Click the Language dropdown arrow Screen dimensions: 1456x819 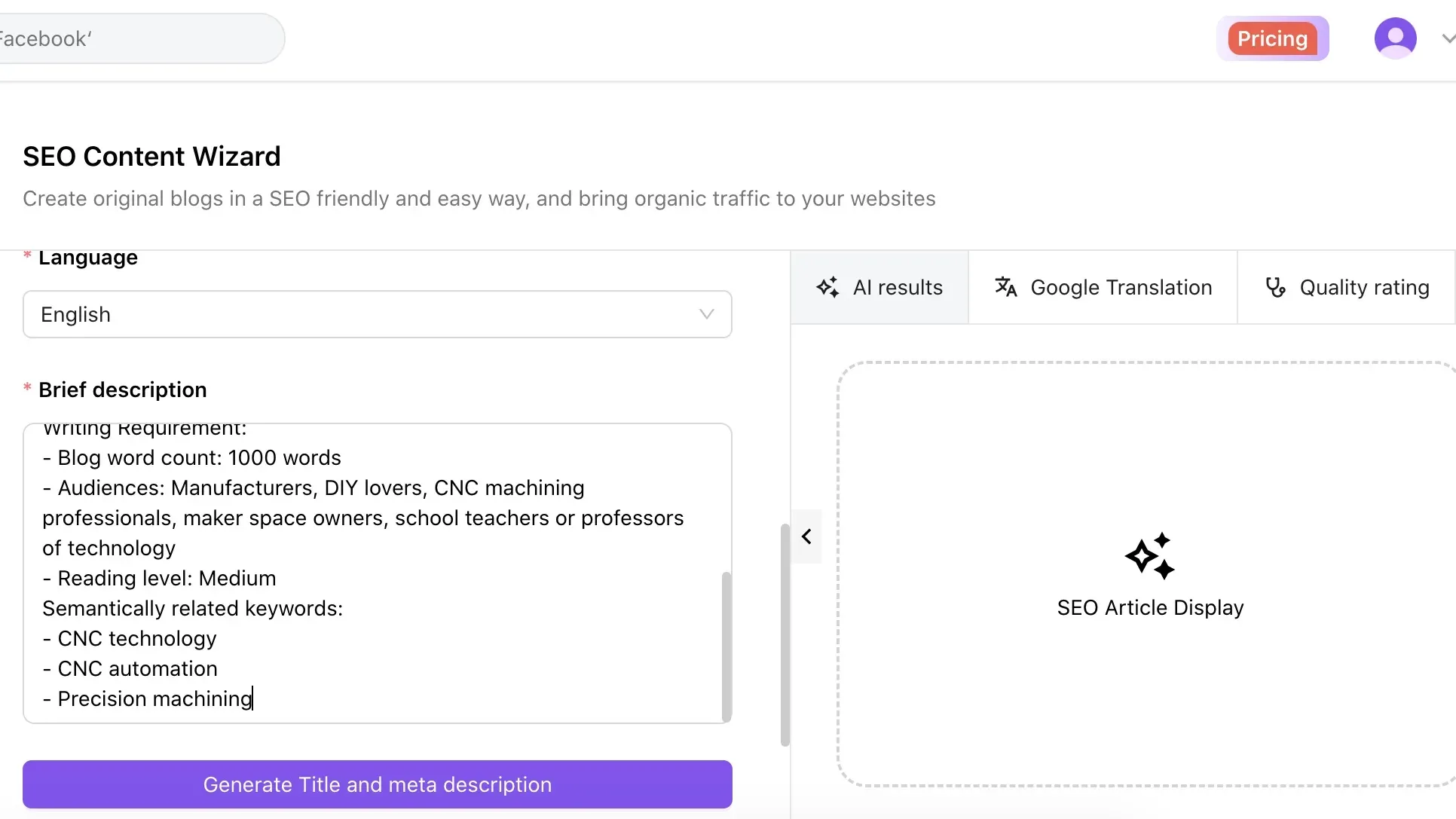point(706,314)
